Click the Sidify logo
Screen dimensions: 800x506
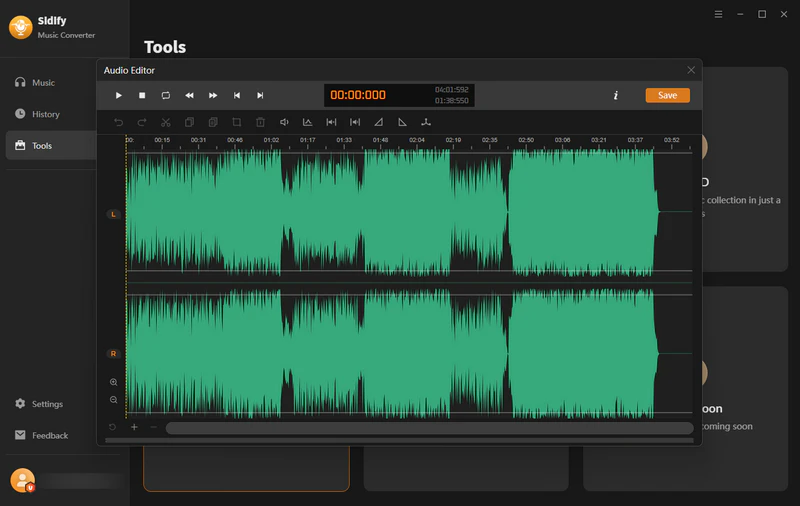pyautogui.click(x=20, y=27)
